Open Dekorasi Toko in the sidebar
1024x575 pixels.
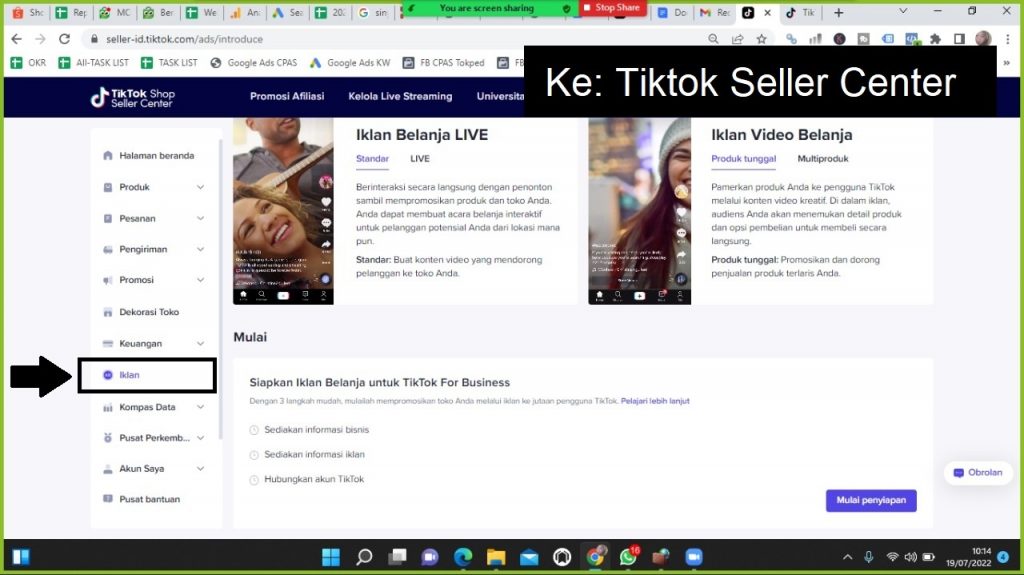coord(148,312)
